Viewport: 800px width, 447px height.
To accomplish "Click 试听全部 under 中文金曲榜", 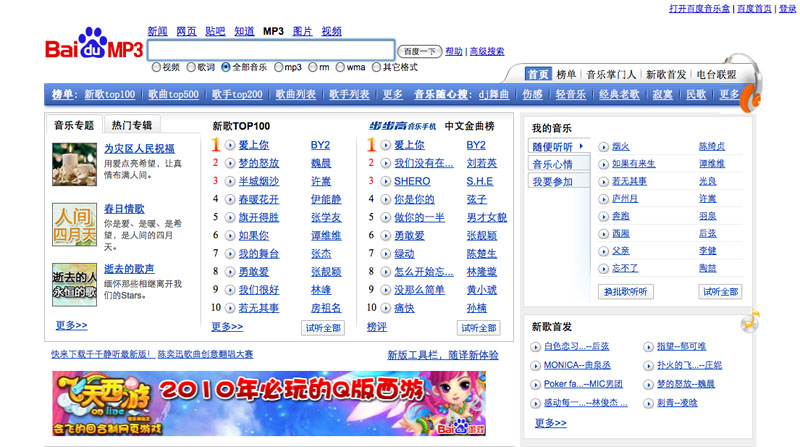I will point(479,328).
